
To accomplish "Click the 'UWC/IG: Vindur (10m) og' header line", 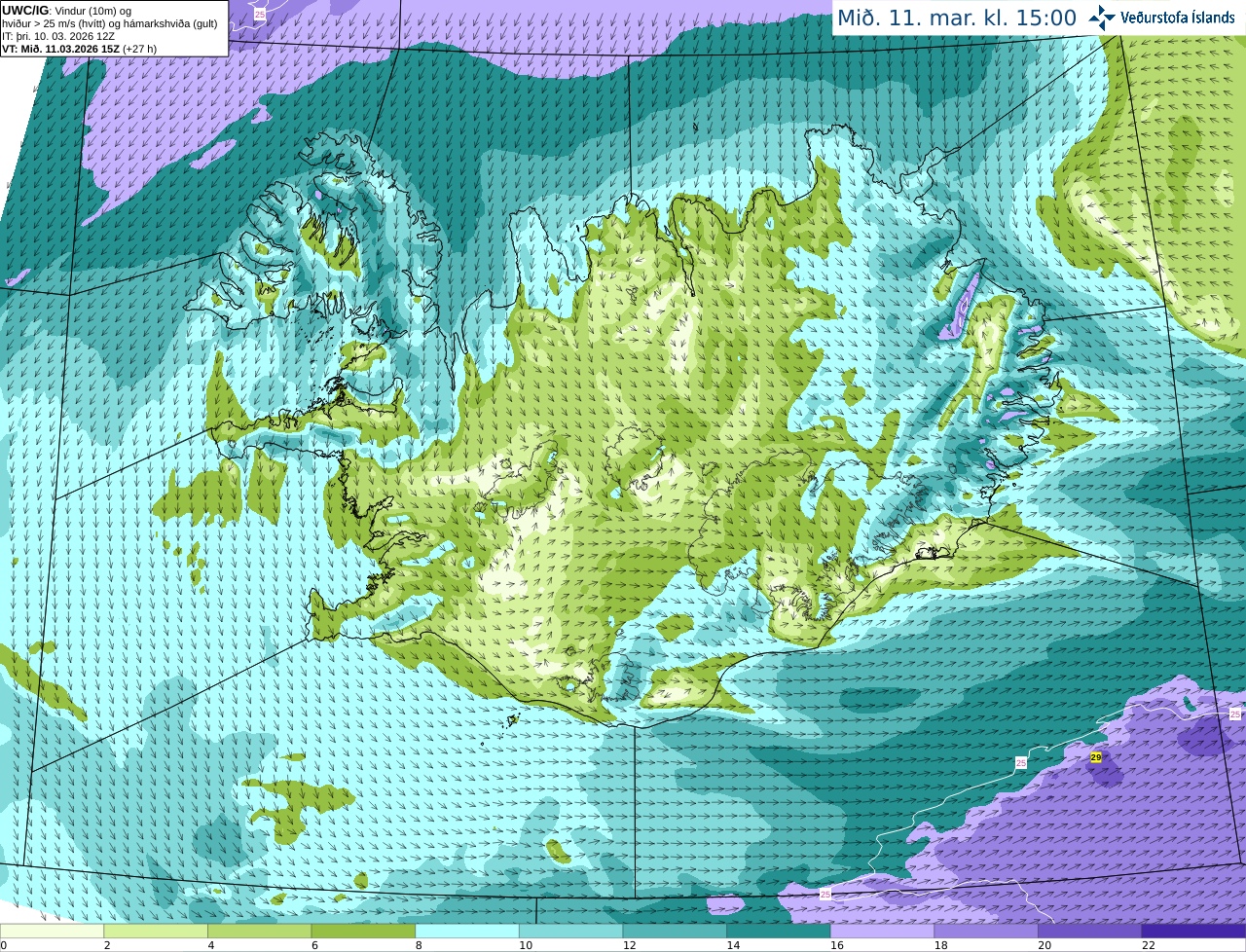I will click(x=66, y=11).
